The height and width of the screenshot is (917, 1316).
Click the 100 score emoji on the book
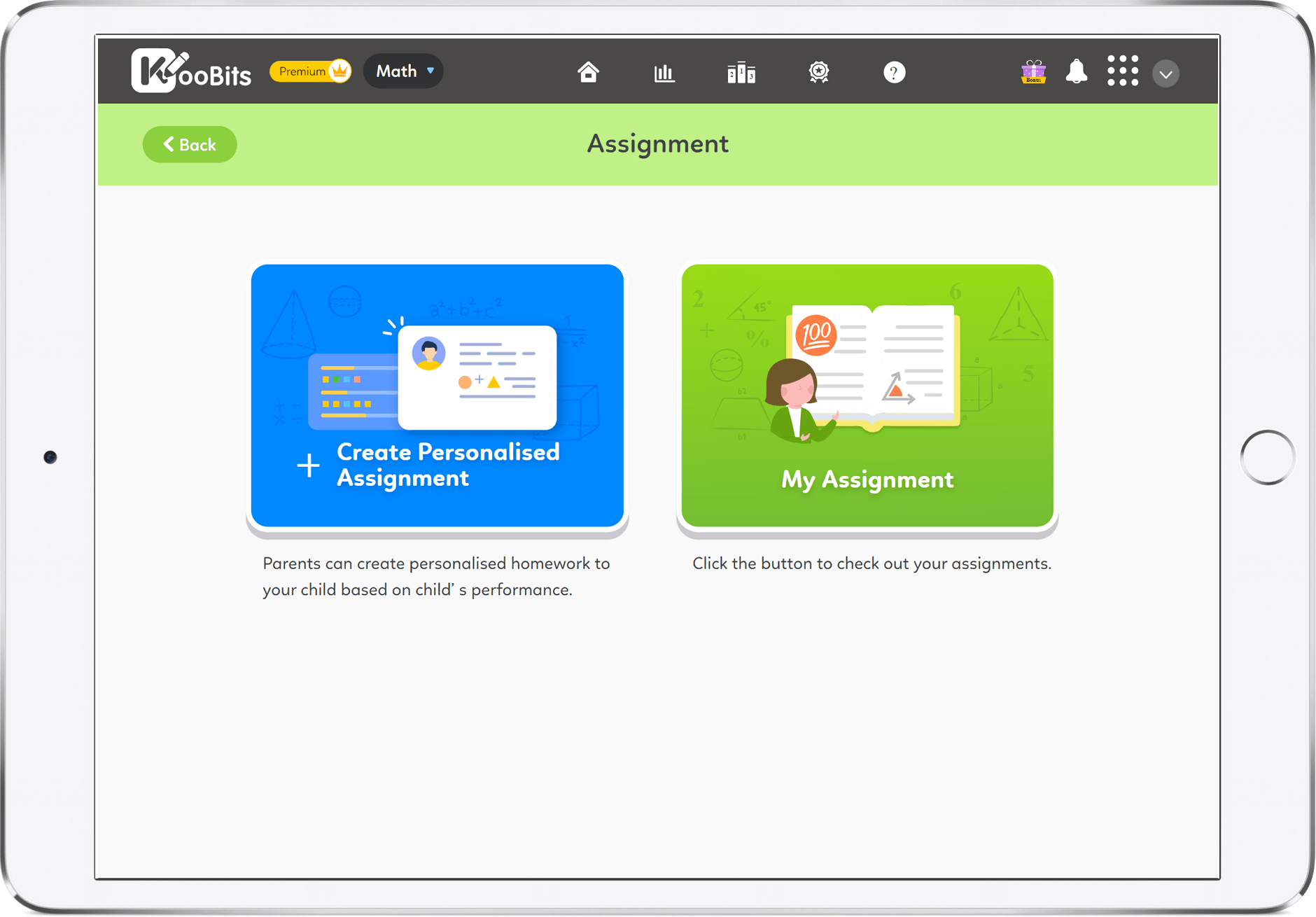[x=818, y=333]
